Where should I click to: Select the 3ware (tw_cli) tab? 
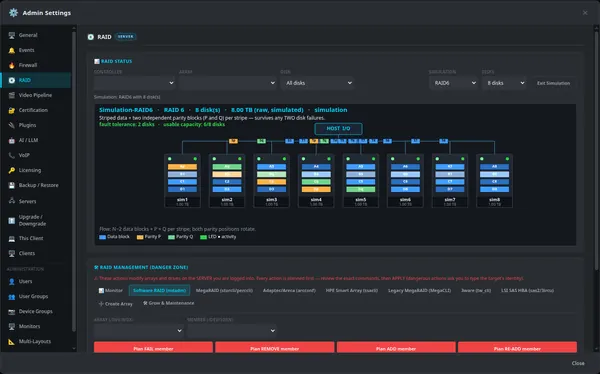[476, 291]
